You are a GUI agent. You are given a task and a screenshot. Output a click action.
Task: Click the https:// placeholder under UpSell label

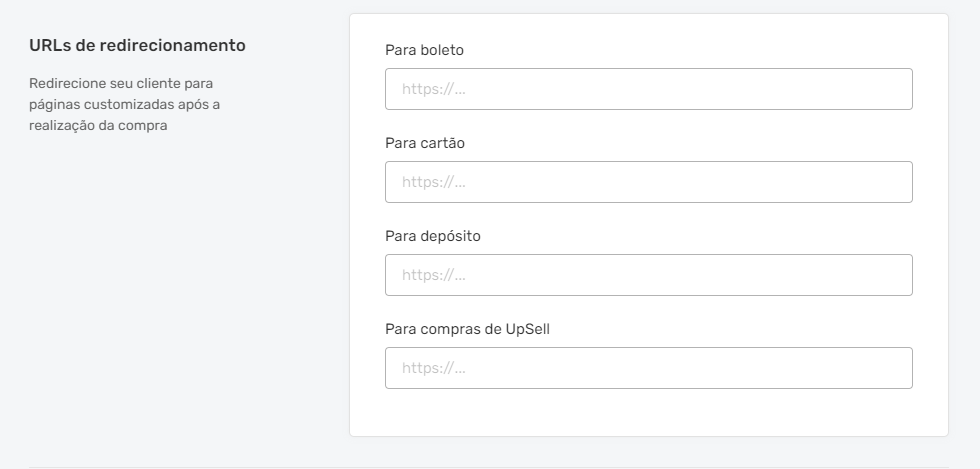[434, 368]
